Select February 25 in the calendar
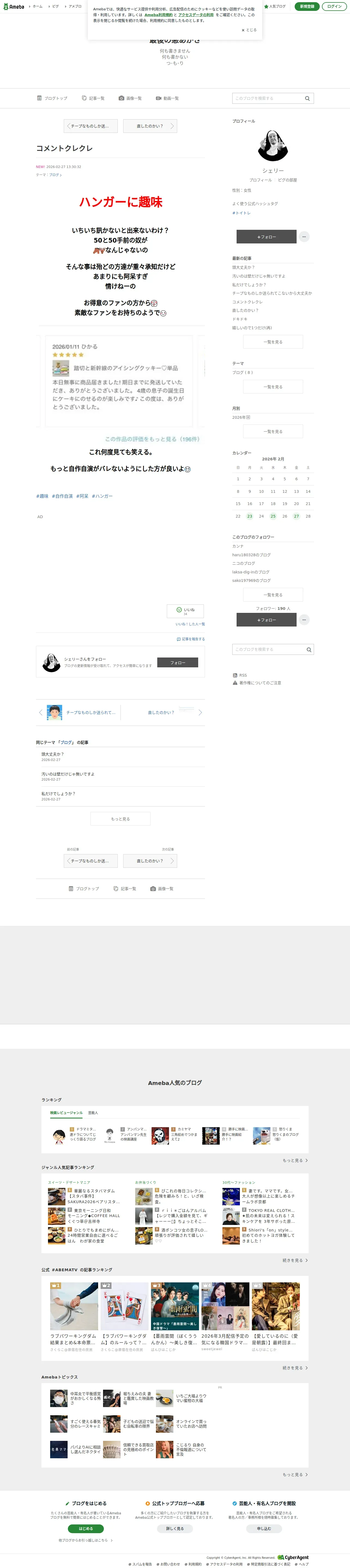Screen dimensions: 350x1568 point(273,516)
